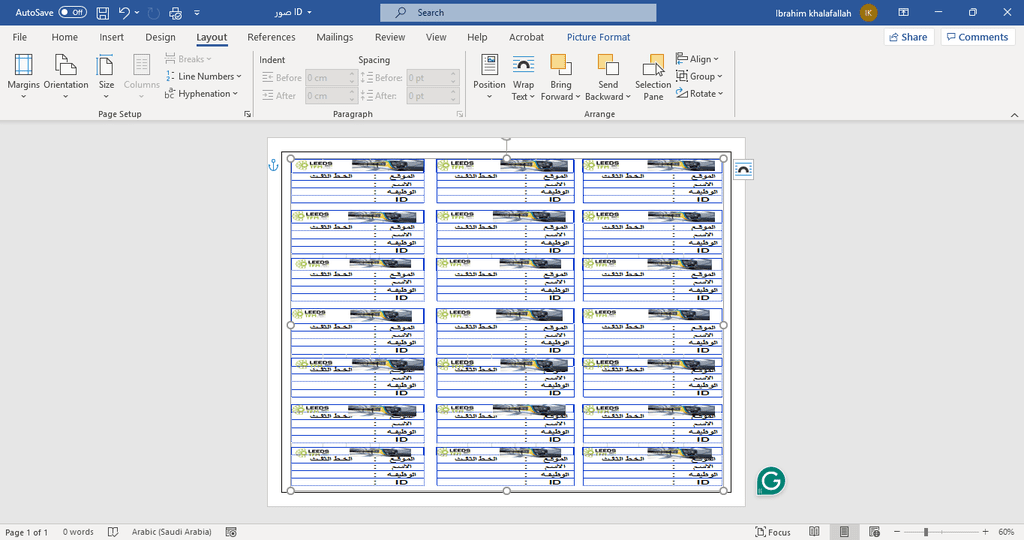Screen dimensions: 1024x540
Task: Enable Focus mode in status bar
Action: [x=772, y=532]
